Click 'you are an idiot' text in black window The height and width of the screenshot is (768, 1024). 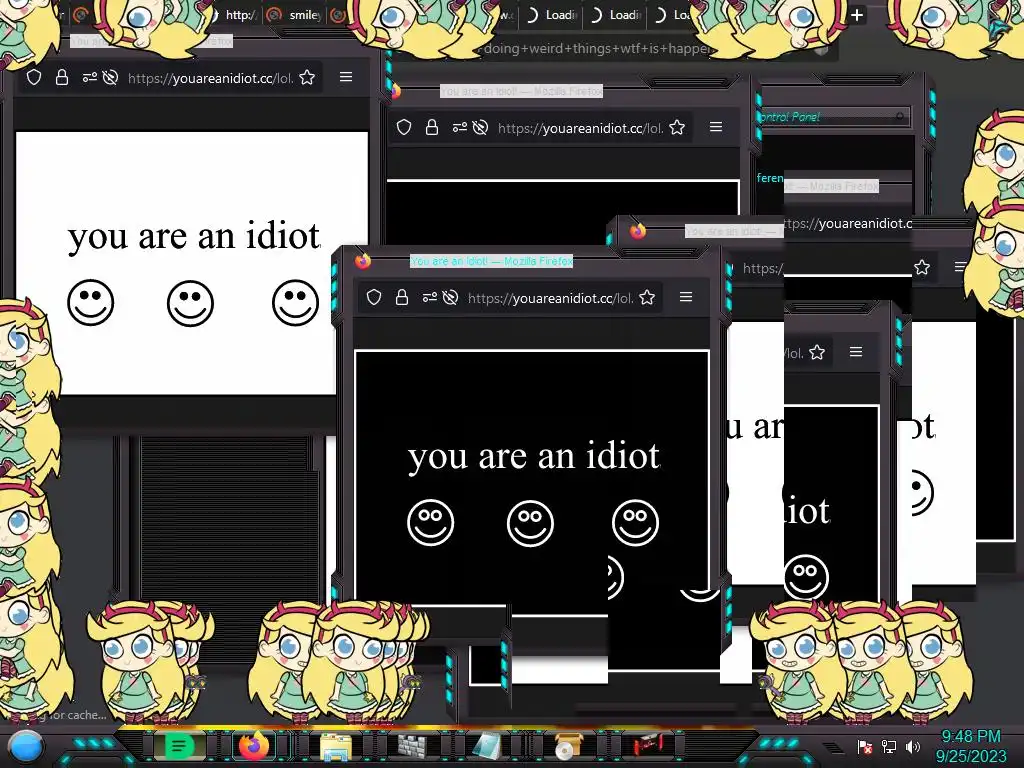tap(534, 456)
